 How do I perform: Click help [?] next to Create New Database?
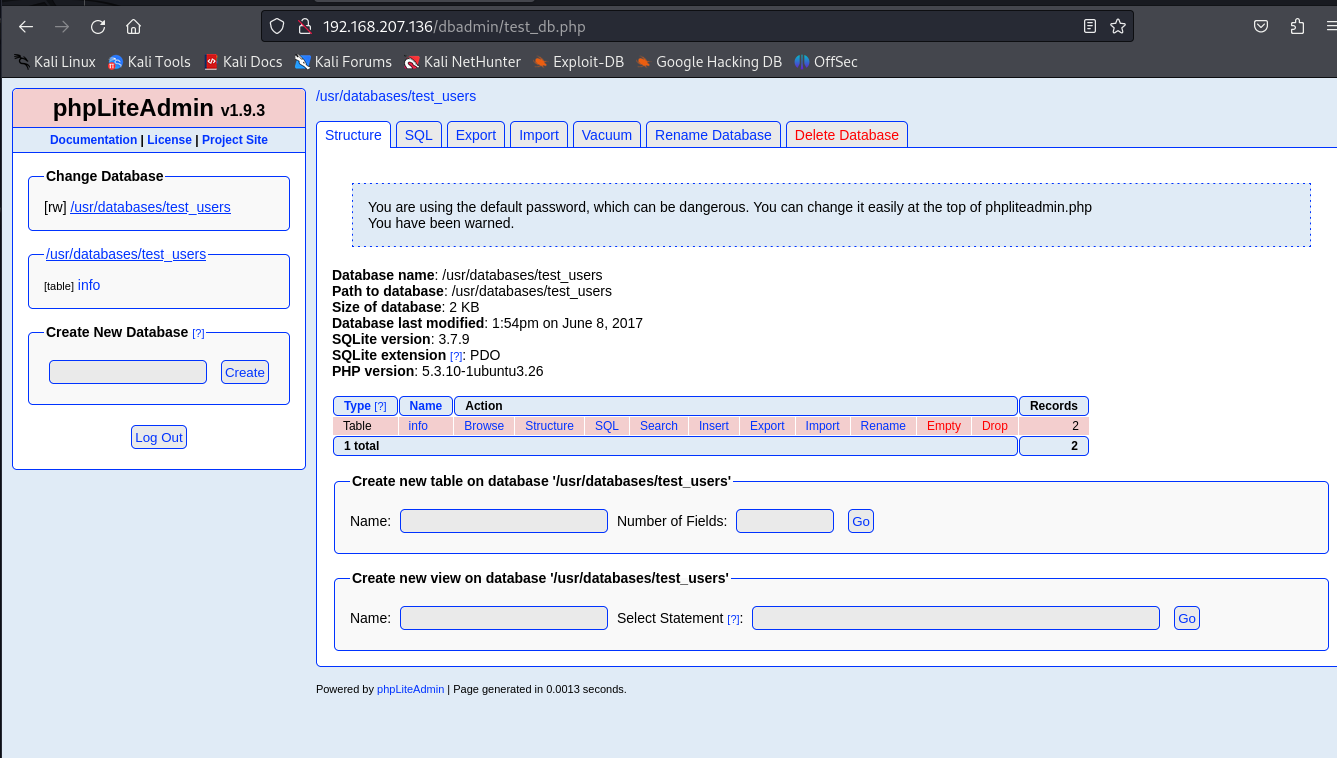198,333
